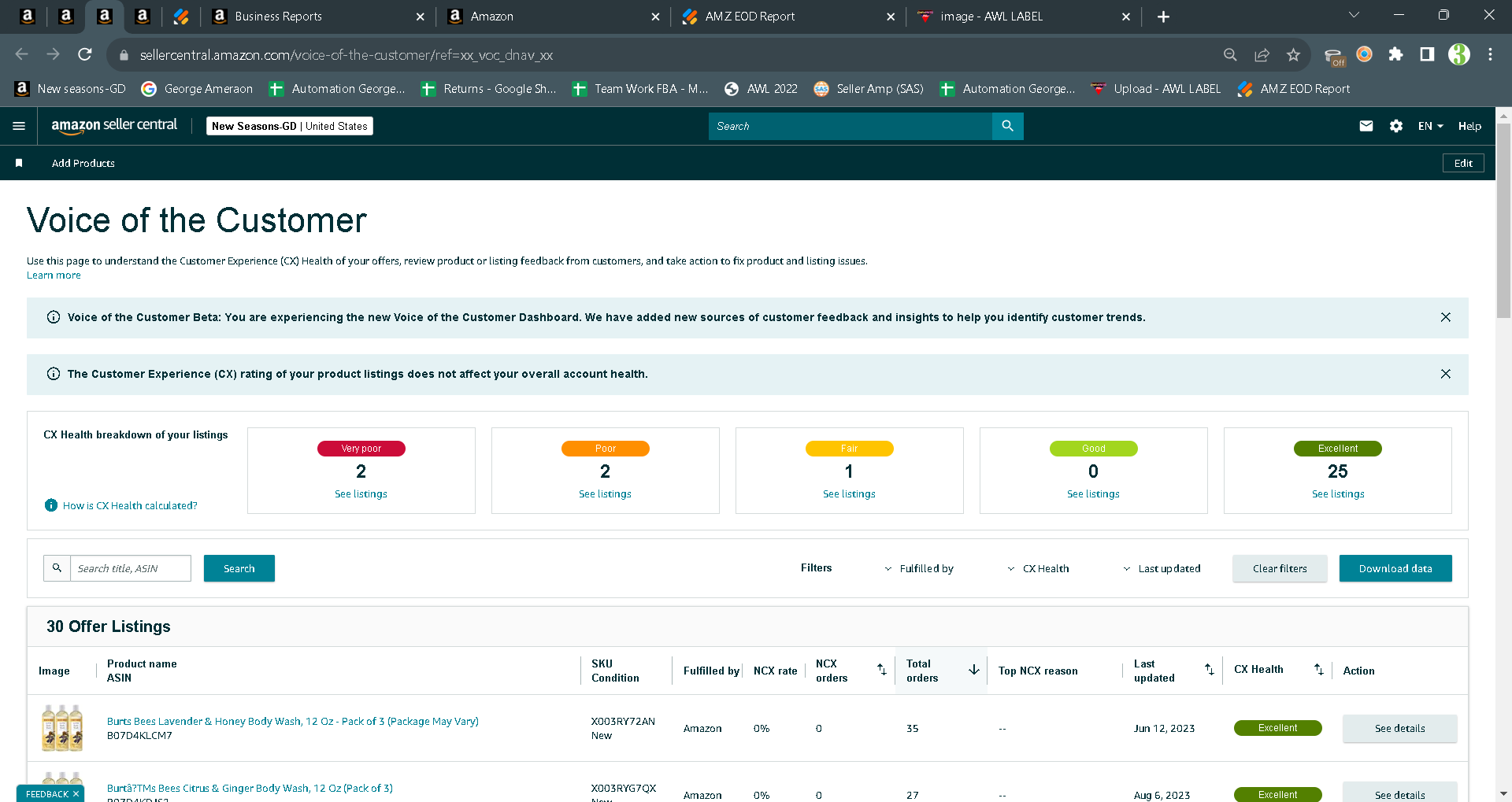Viewport: 1512px width, 802px height.
Task: See listings under Excellent
Action: click(1338, 493)
